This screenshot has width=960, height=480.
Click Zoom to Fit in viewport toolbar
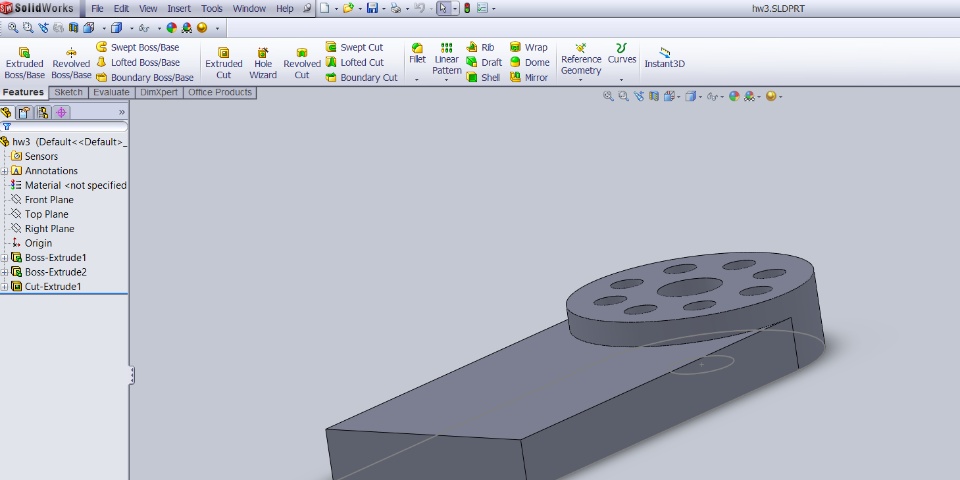pos(608,96)
